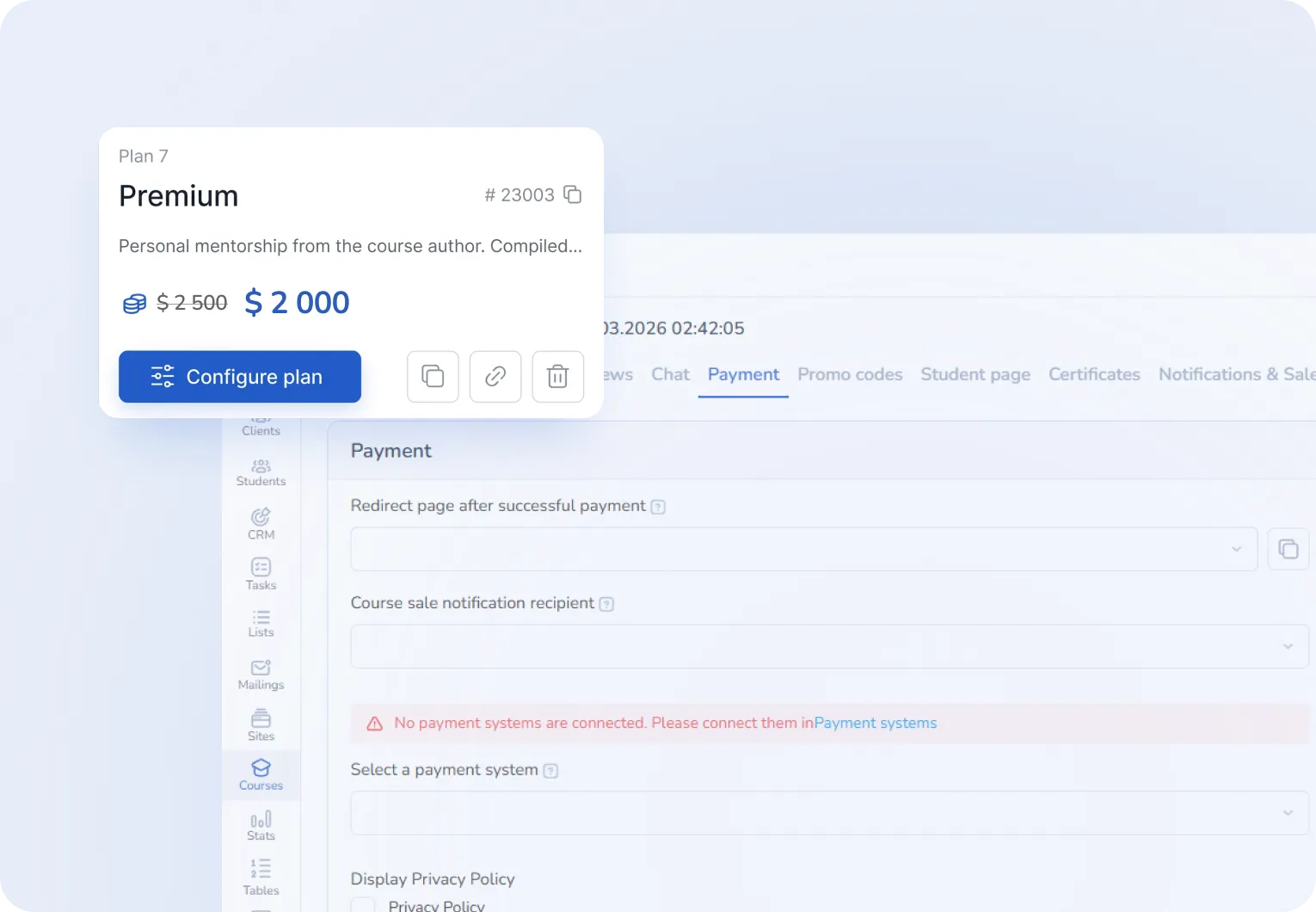1316x912 pixels.
Task: Copy the plan link icon
Action: [495, 377]
